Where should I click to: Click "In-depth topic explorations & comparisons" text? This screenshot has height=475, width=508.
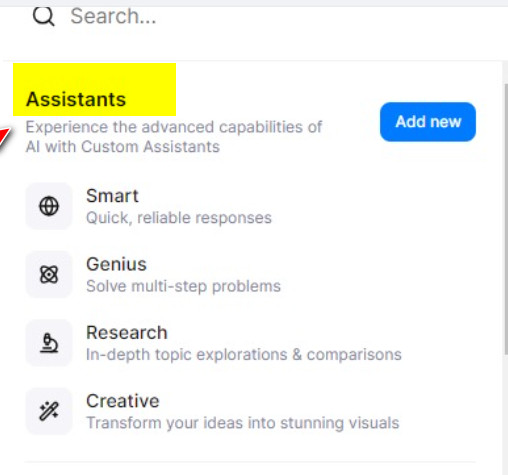(244, 355)
